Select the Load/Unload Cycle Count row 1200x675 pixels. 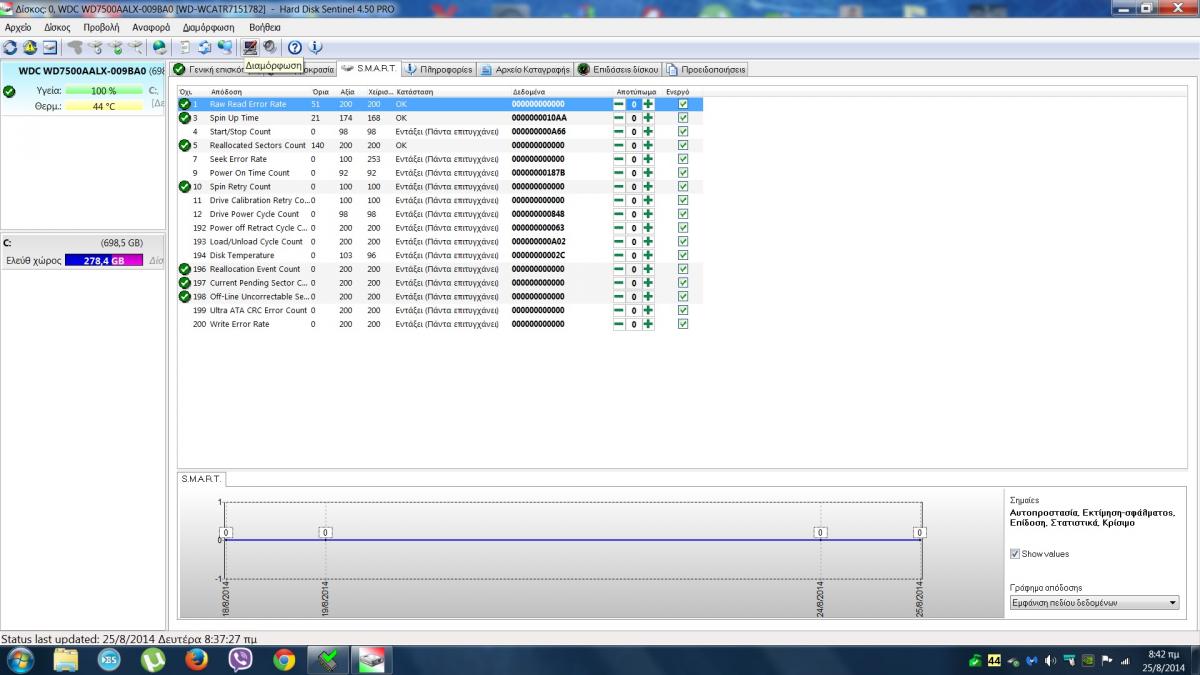pos(440,241)
